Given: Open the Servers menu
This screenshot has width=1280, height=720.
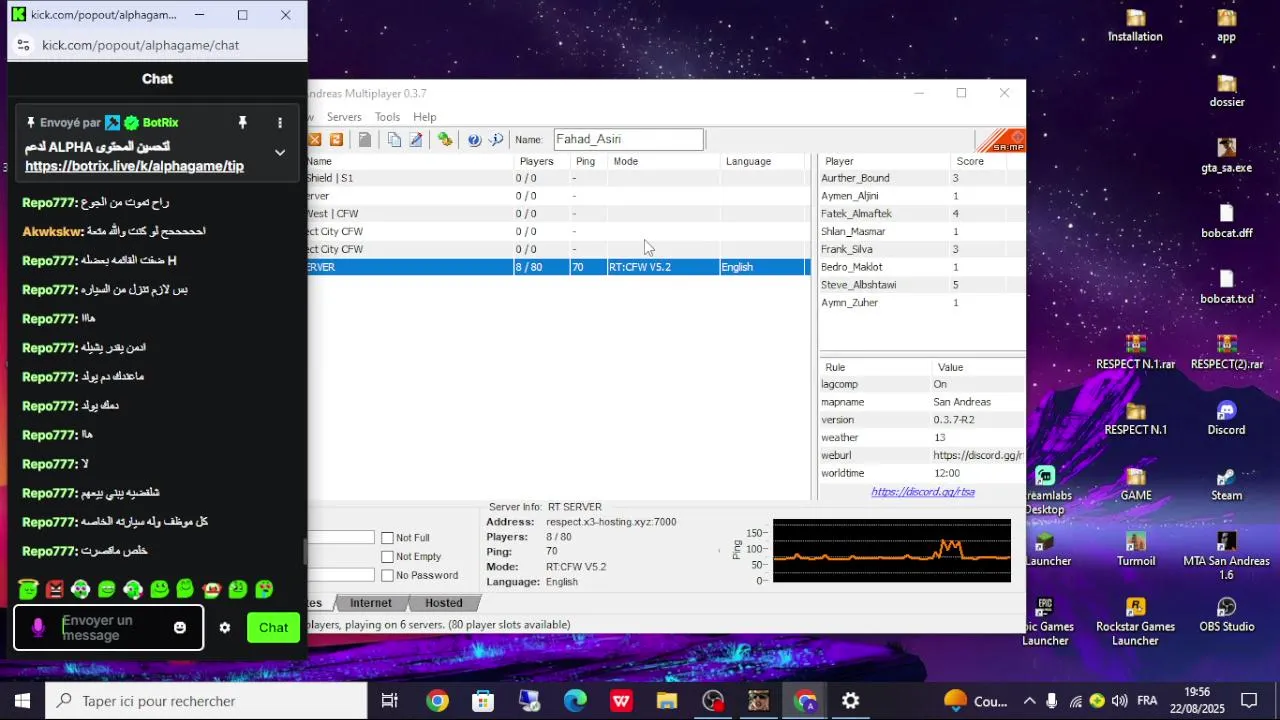Looking at the screenshot, I should [x=344, y=117].
